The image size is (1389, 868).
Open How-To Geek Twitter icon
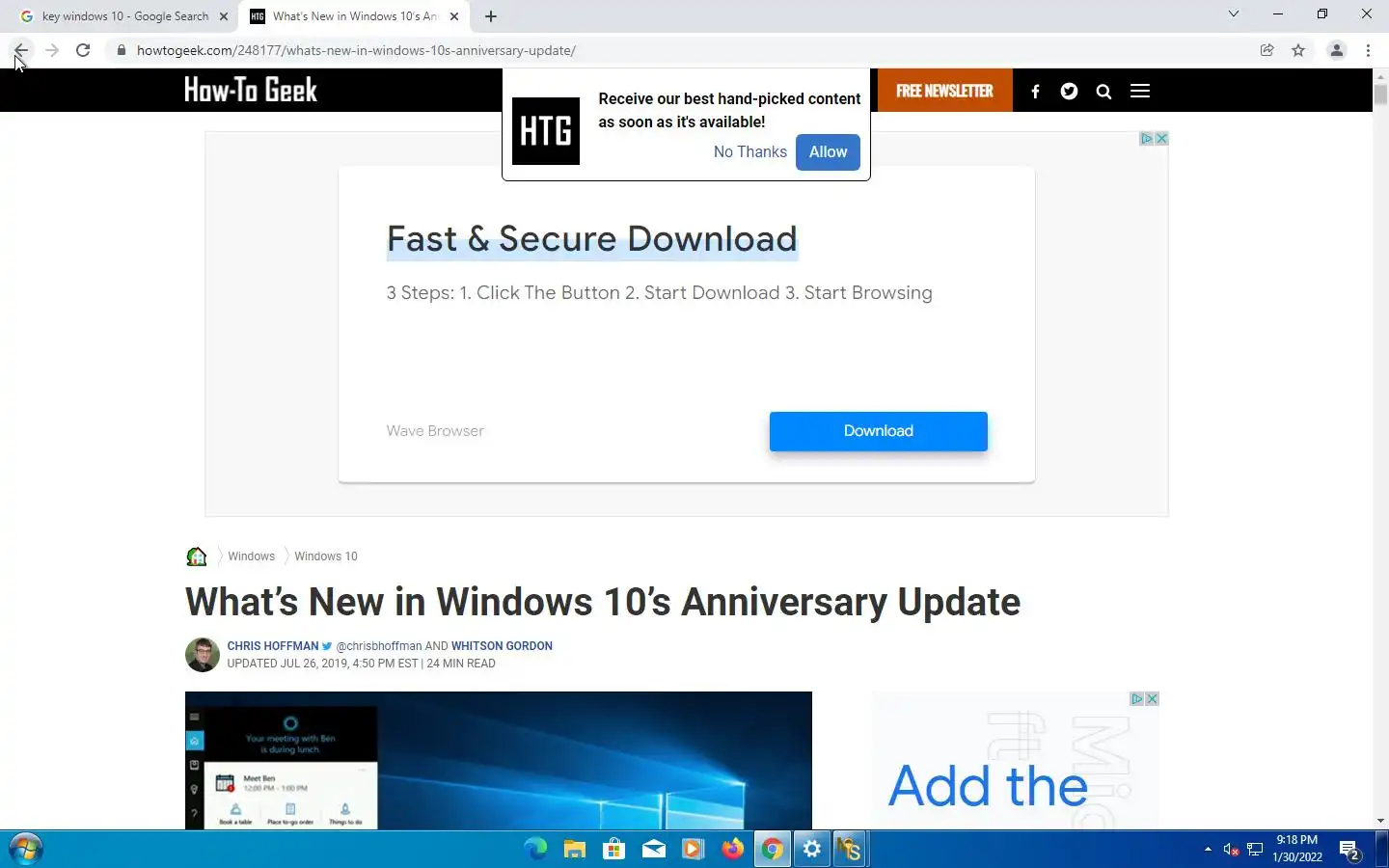1069,92
